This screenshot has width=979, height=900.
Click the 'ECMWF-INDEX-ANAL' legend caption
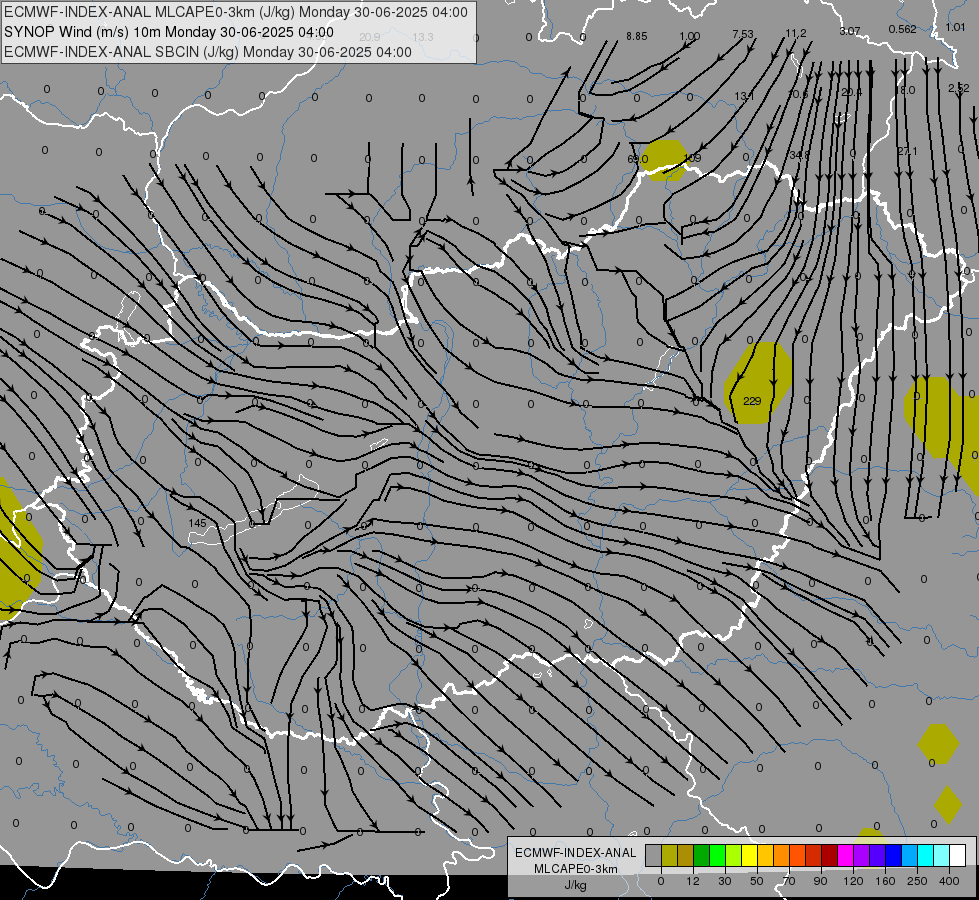[x=576, y=853]
